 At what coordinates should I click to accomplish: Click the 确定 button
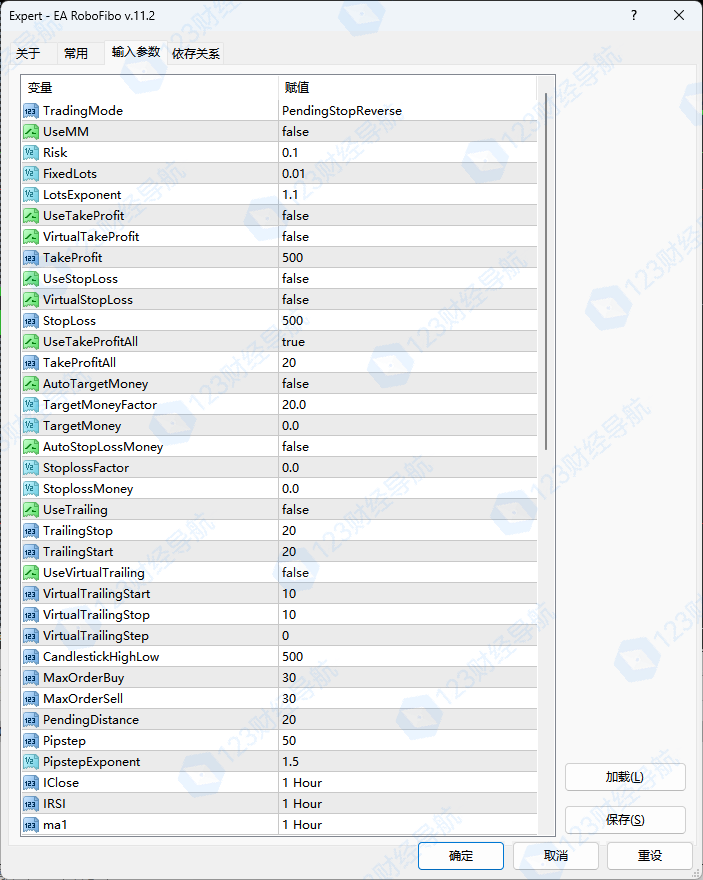[461, 856]
